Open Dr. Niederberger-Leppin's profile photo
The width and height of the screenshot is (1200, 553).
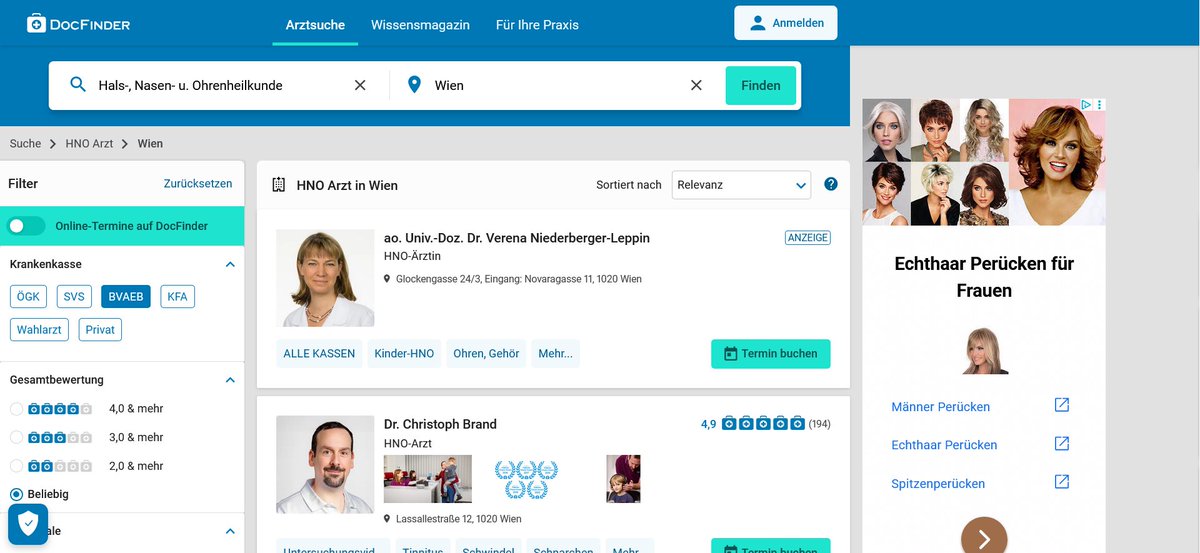(x=325, y=278)
